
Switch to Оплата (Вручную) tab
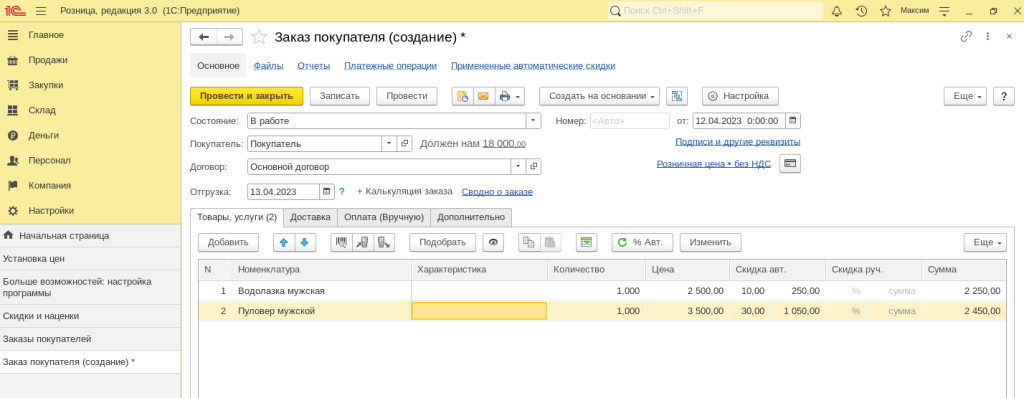(384, 217)
